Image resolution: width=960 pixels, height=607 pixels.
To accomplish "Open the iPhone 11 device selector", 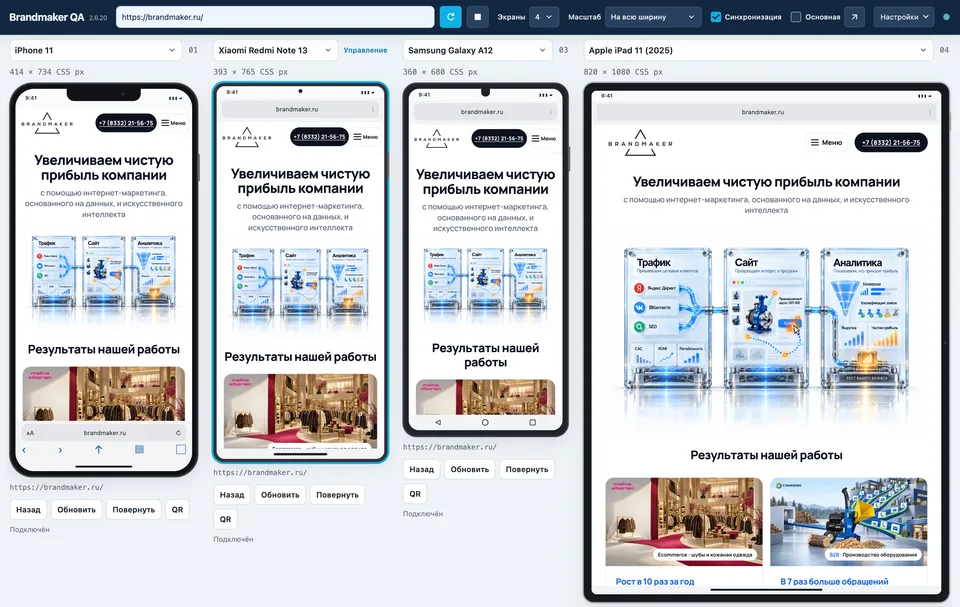I will point(96,50).
